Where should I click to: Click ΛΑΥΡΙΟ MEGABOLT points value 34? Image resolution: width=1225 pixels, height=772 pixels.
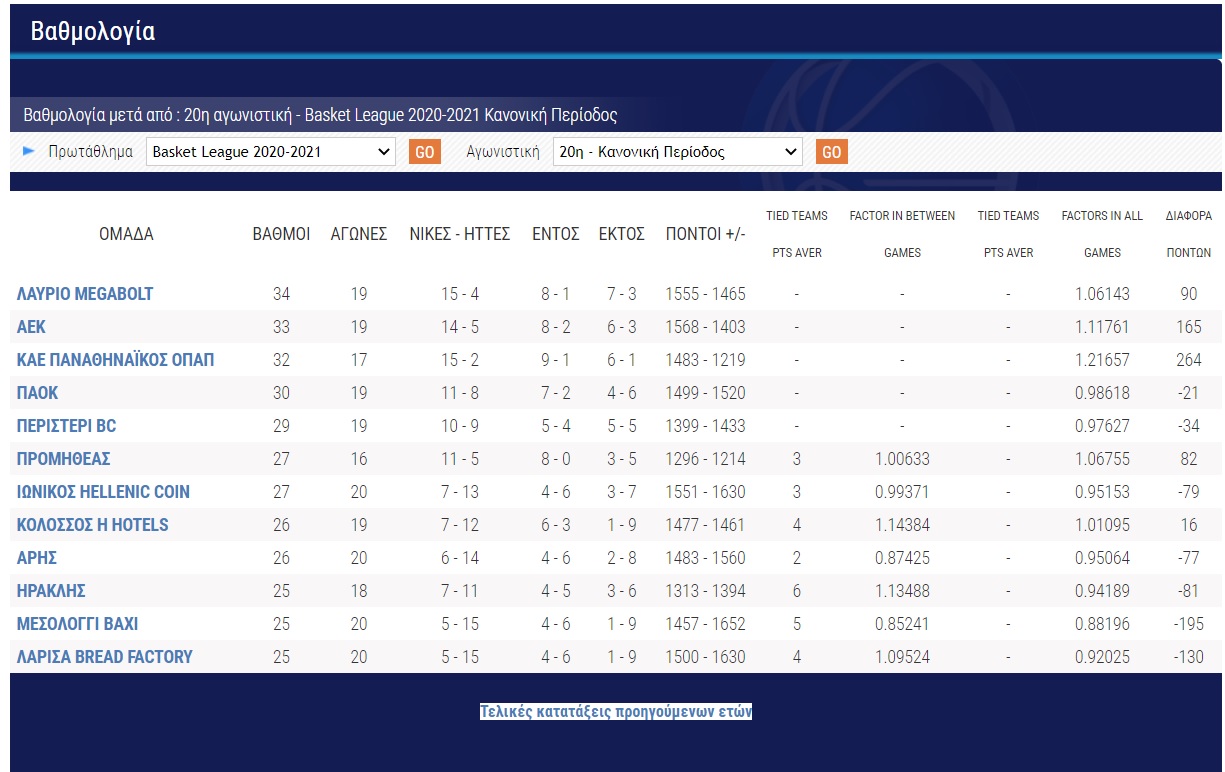[281, 294]
